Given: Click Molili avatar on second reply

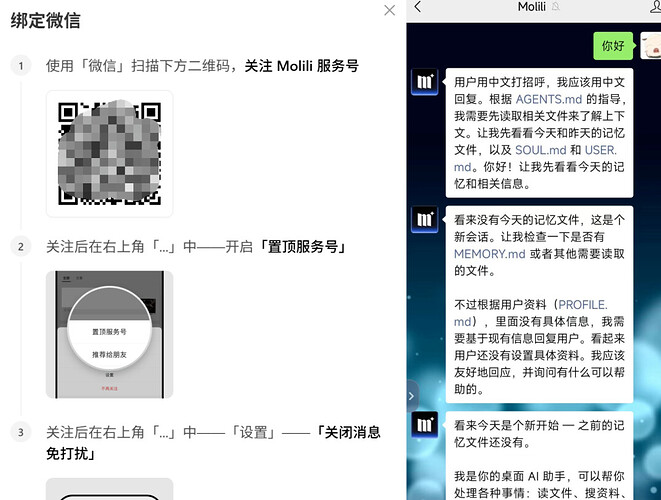Looking at the screenshot, I should pyautogui.click(x=425, y=219).
